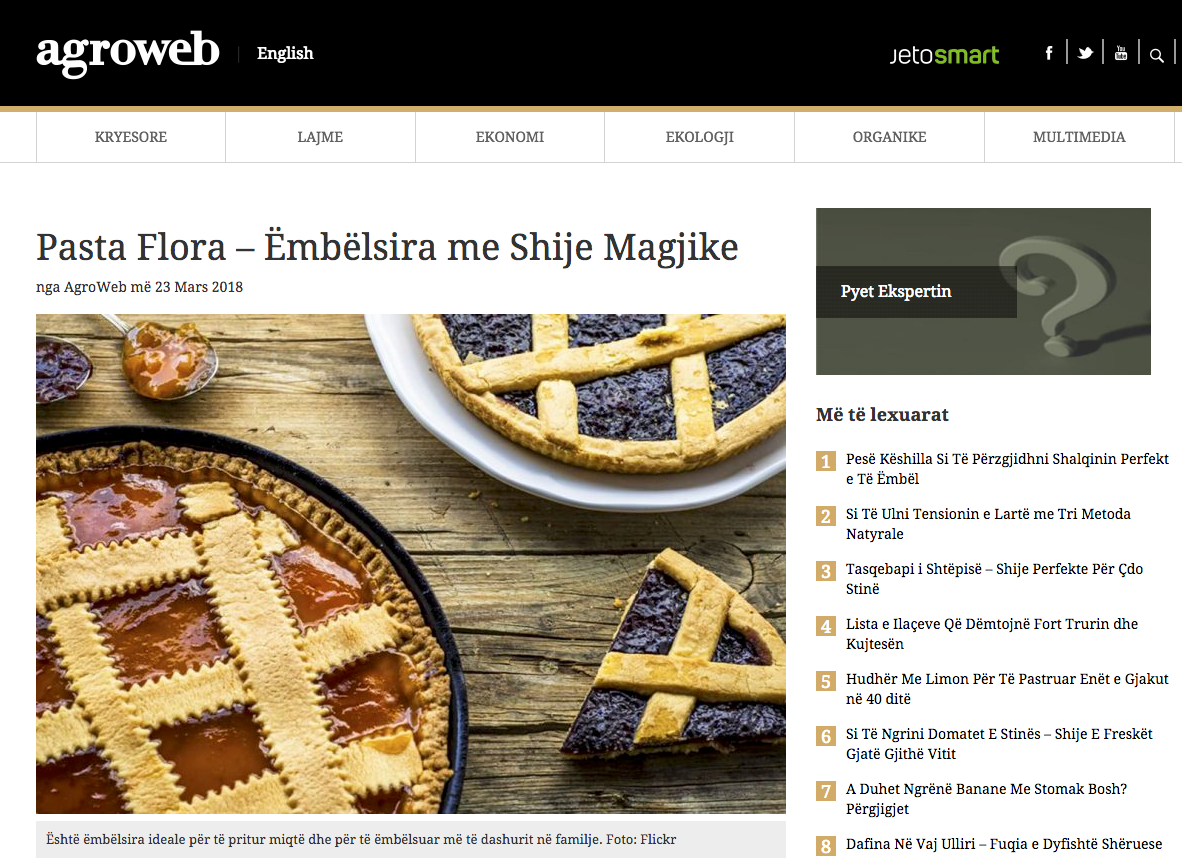Read article about Shalqinin Perfekt
This screenshot has height=858, width=1182.
[1007, 468]
